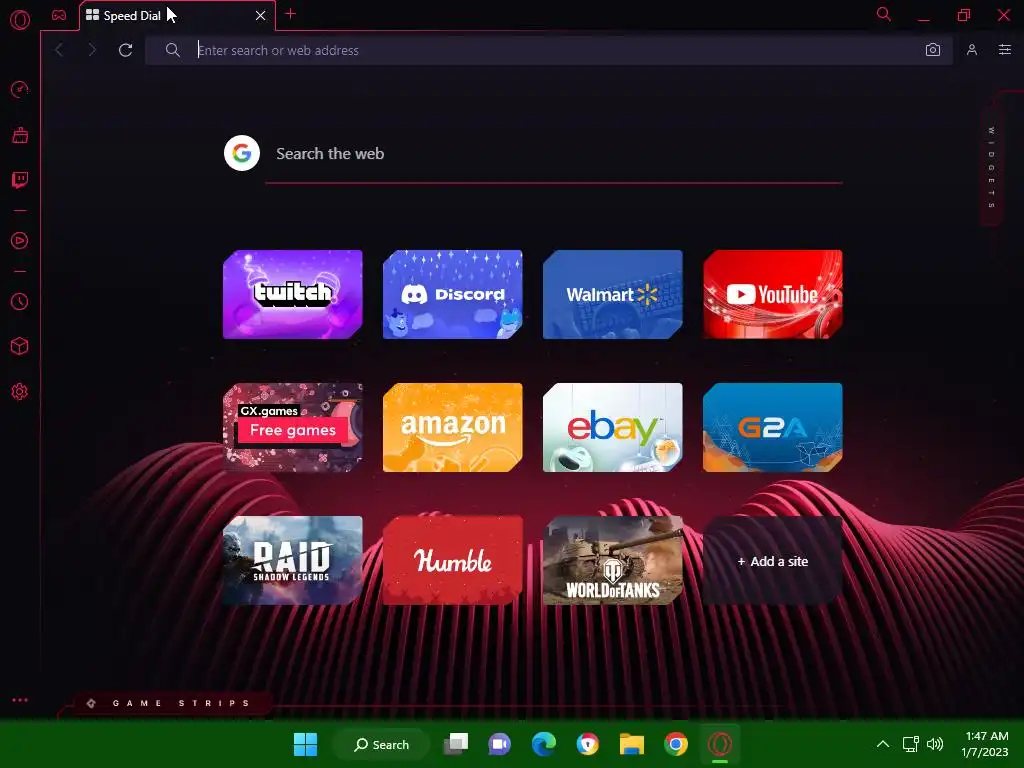This screenshot has height=768, width=1024.
Task: Open Easy Setup sliders icon
Action: (1004, 50)
